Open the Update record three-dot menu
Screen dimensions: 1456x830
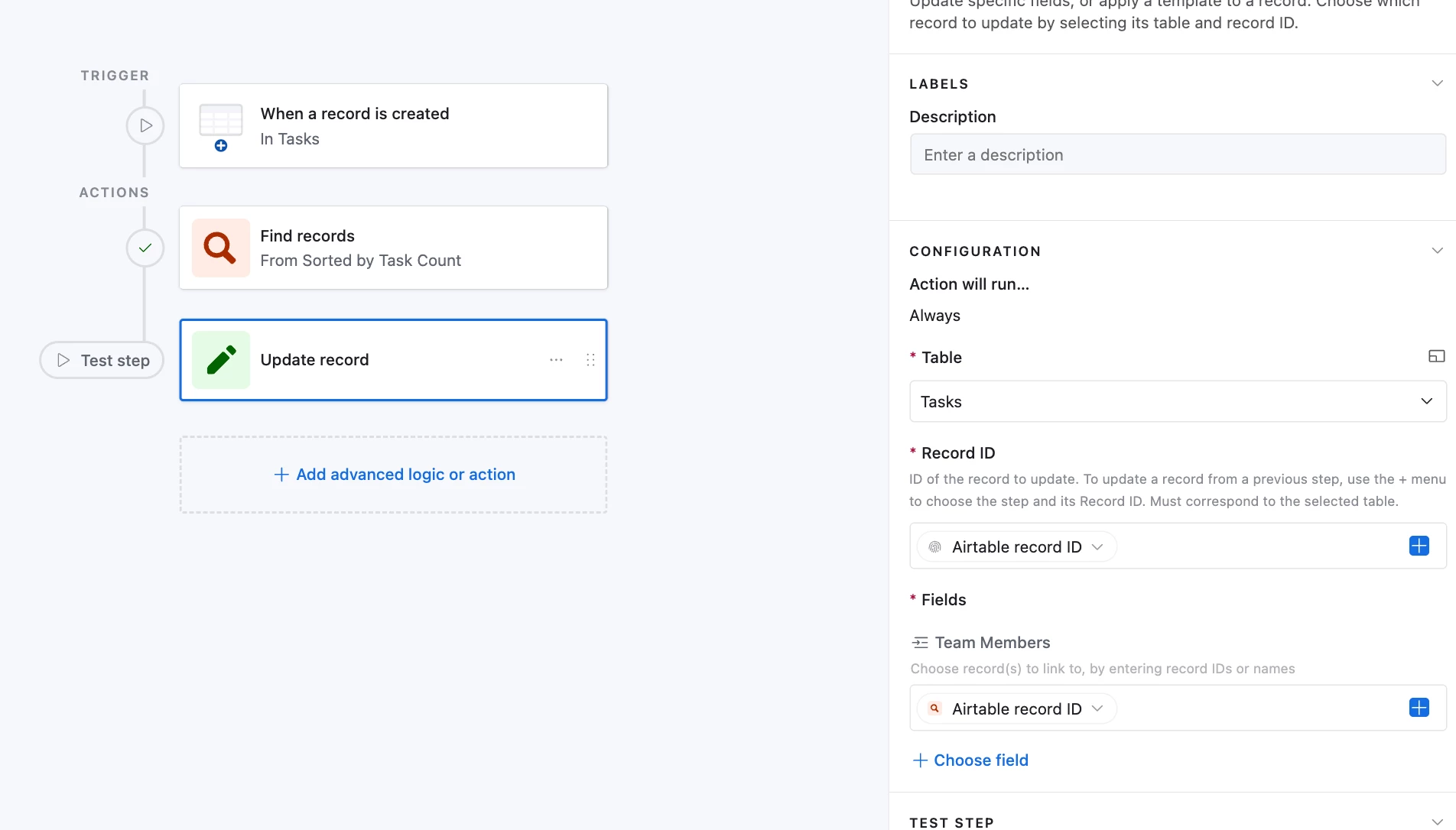pyautogui.click(x=556, y=360)
